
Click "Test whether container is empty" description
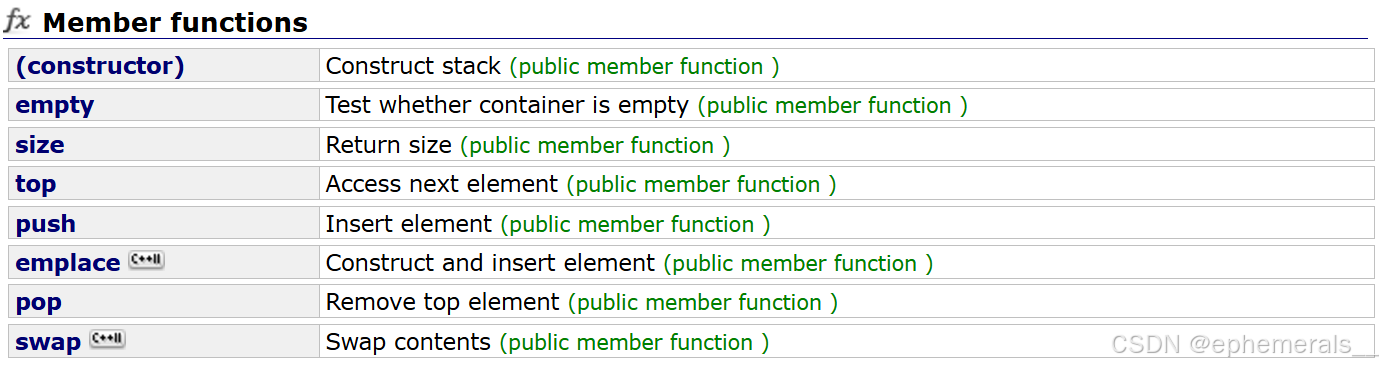click(x=507, y=105)
